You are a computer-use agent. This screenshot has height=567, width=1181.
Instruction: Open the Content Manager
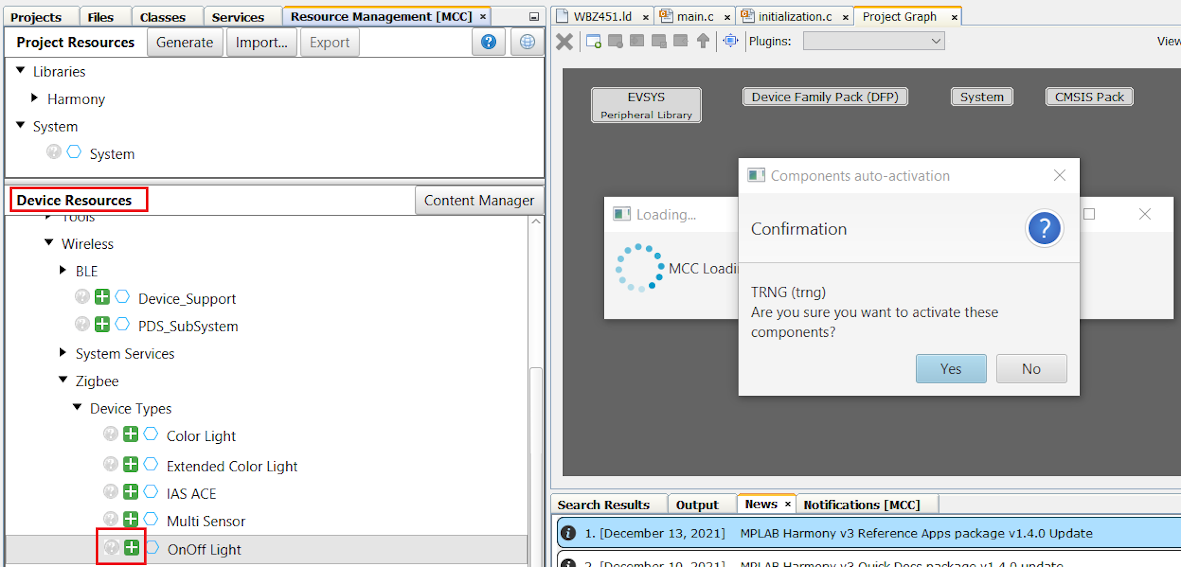[x=479, y=200]
